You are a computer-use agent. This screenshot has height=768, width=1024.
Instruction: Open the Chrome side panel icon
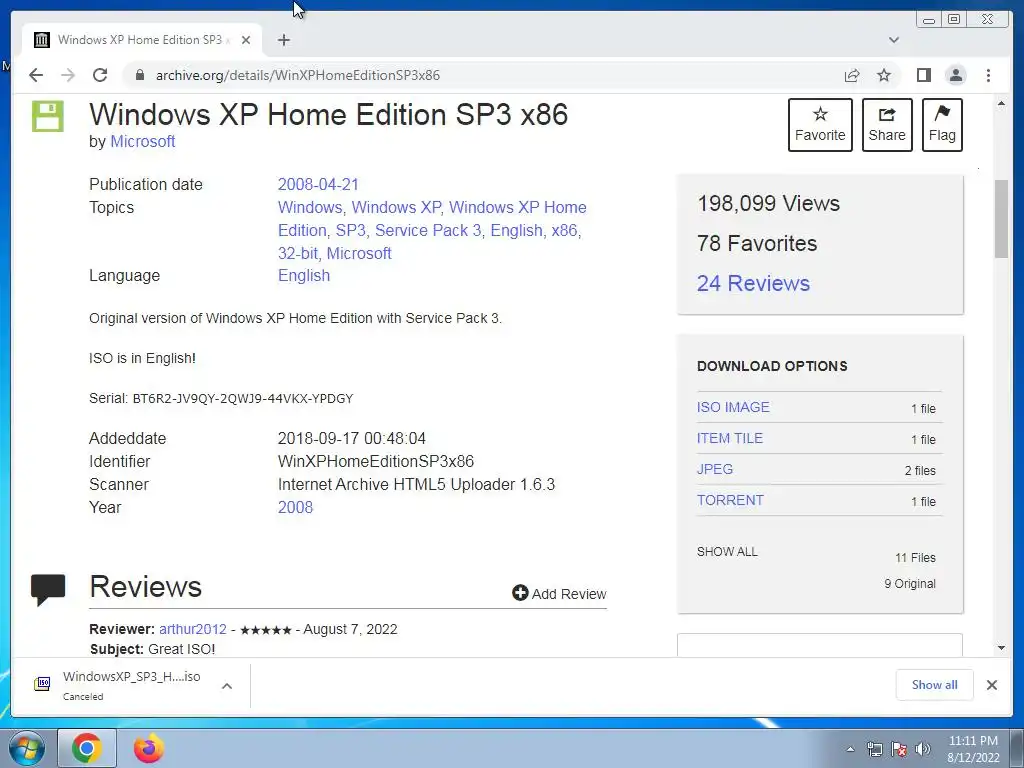(x=923, y=75)
